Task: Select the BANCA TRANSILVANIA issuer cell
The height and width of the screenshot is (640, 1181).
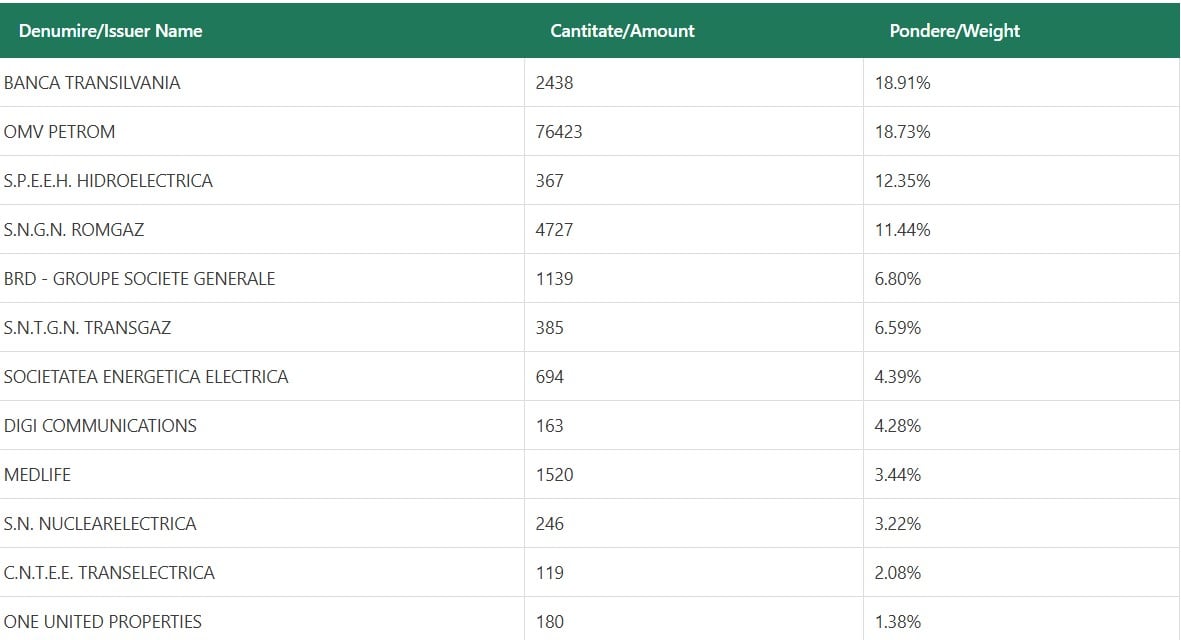Action: [x=92, y=83]
